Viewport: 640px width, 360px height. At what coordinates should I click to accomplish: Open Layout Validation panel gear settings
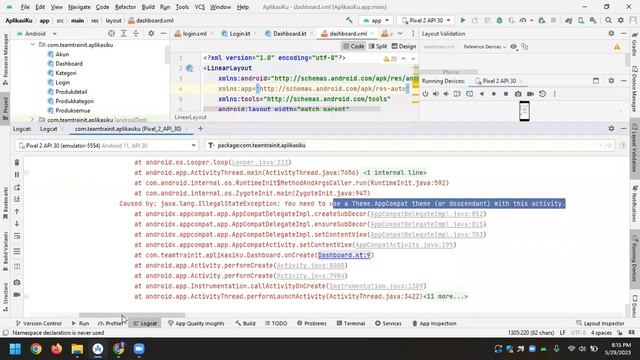[611, 33]
